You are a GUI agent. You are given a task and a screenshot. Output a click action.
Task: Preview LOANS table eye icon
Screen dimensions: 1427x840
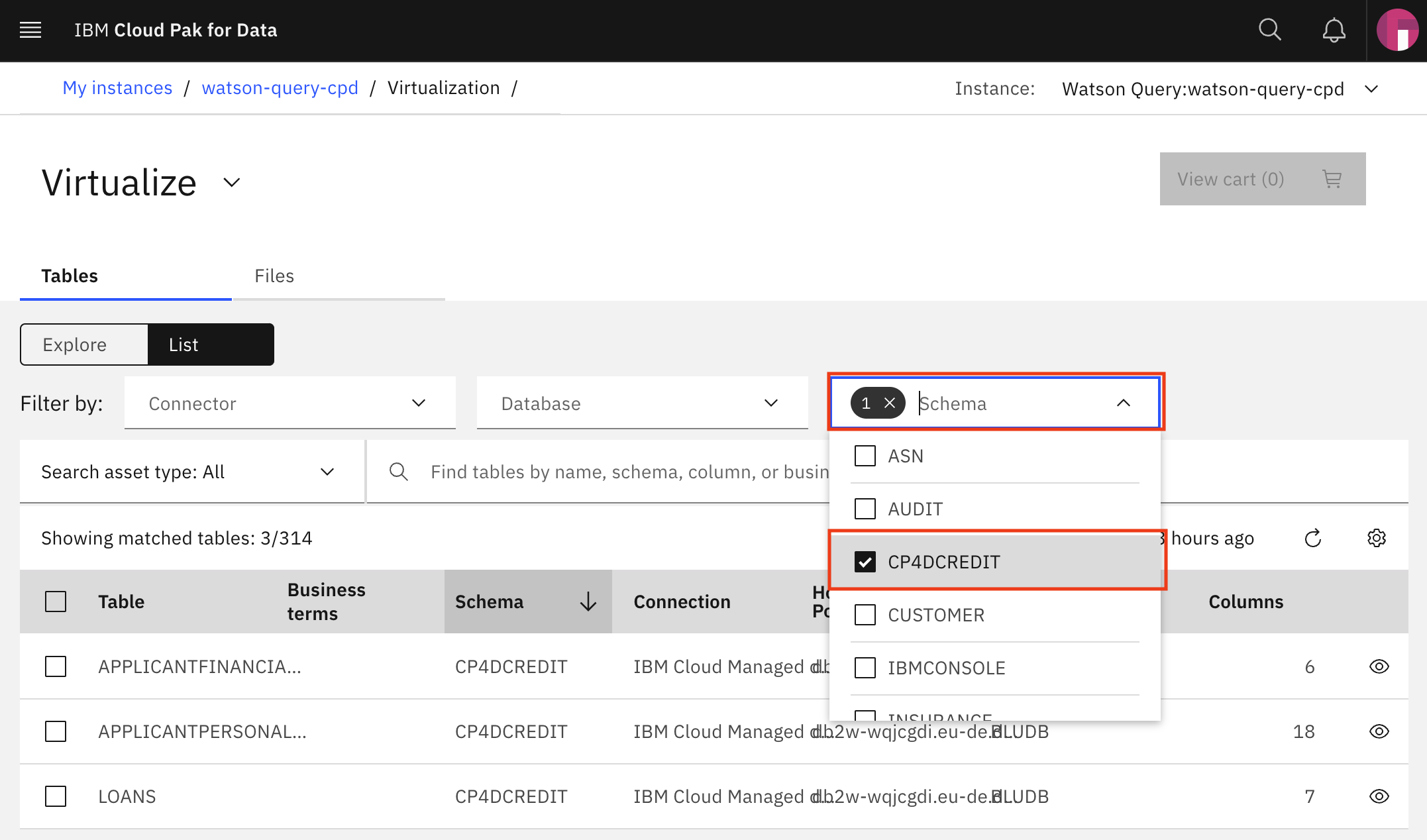tap(1379, 796)
